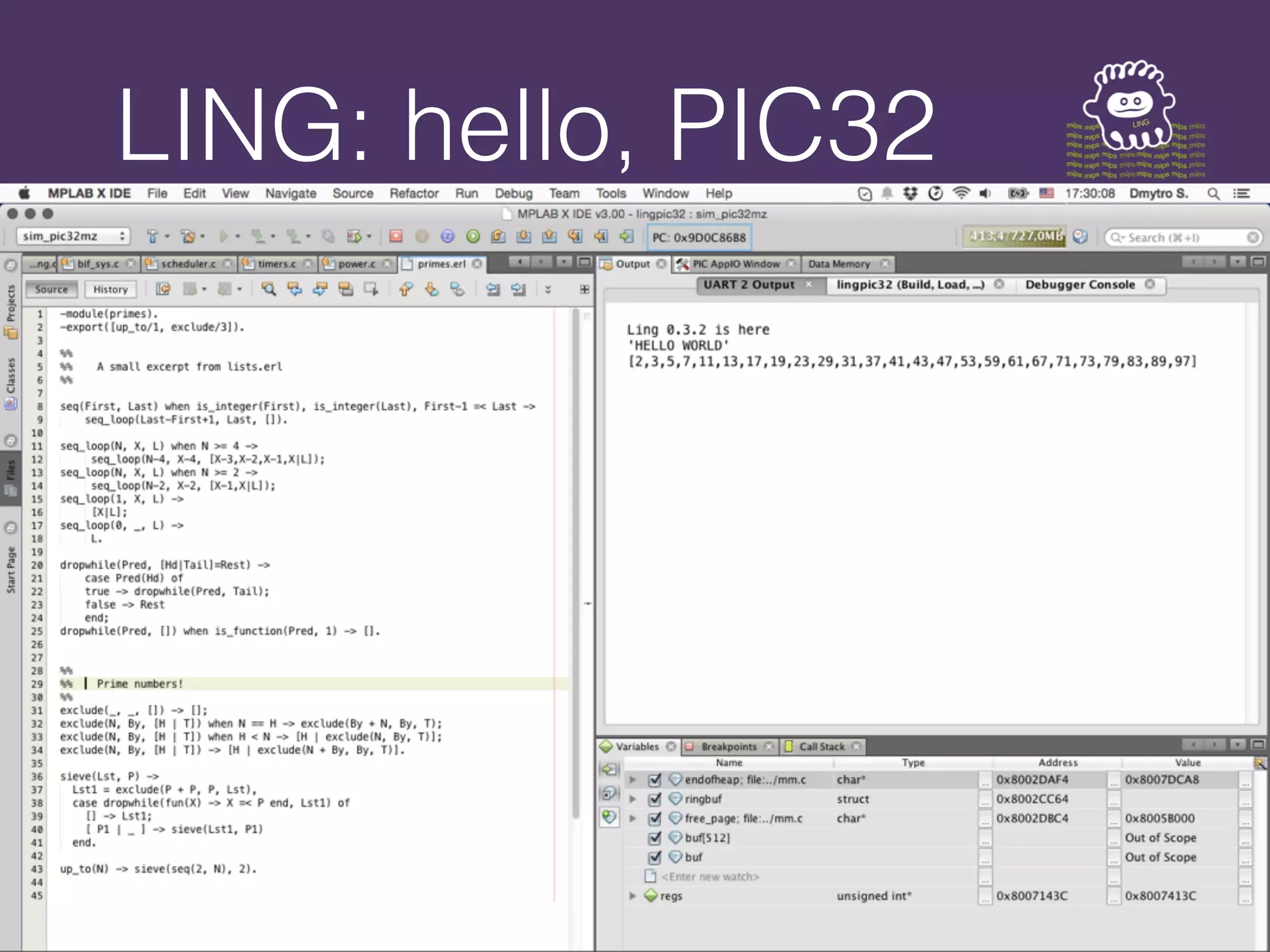Click the Toggle Bookmark editor icon
1270x952 pixels.
click(457, 289)
